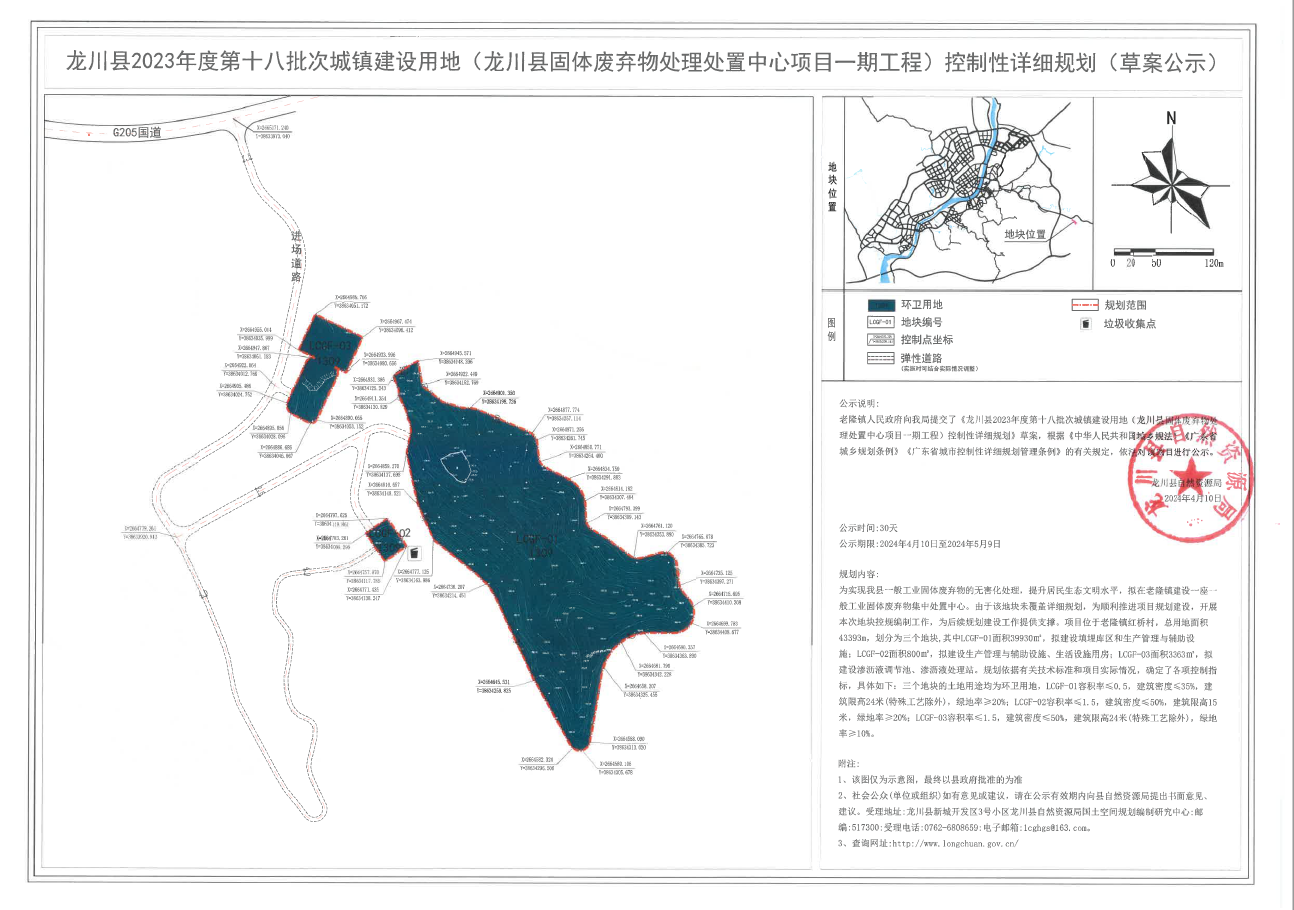The image size is (1294, 910).
Task: Click the trash bin icon beside parcel LCGF-02
Action: point(413,552)
